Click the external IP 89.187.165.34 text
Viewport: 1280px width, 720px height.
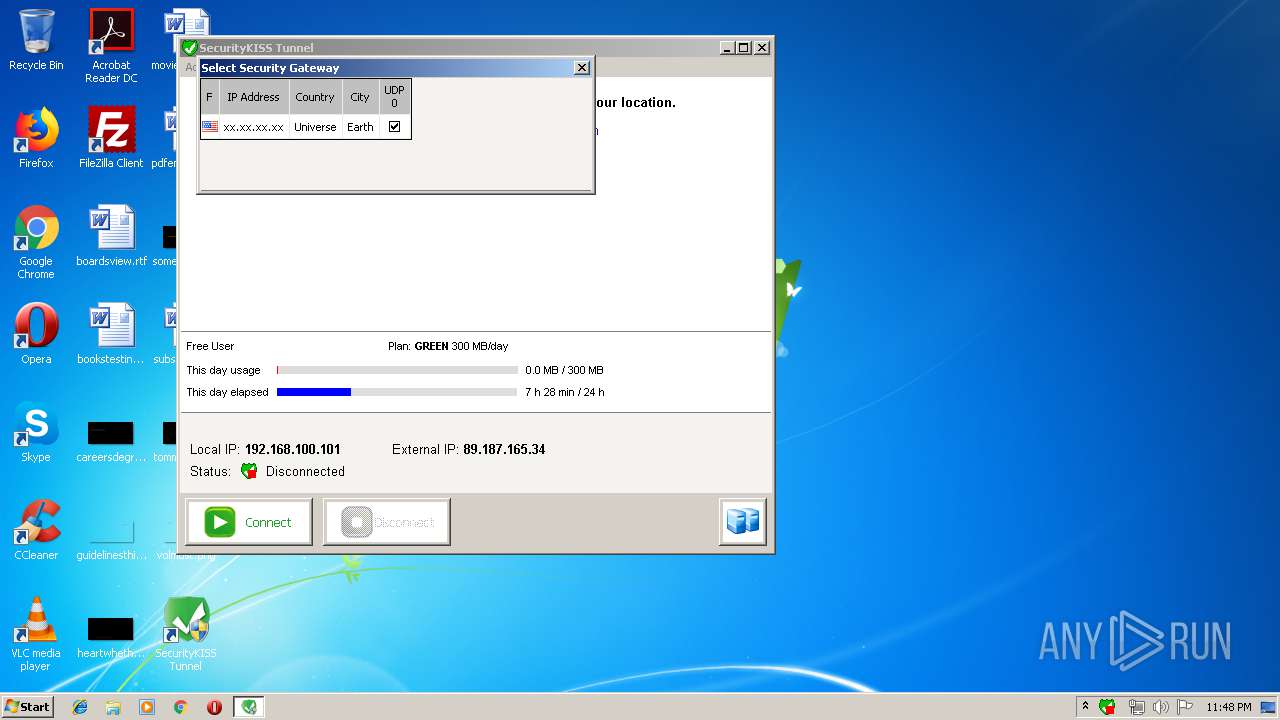click(x=504, y=450)
